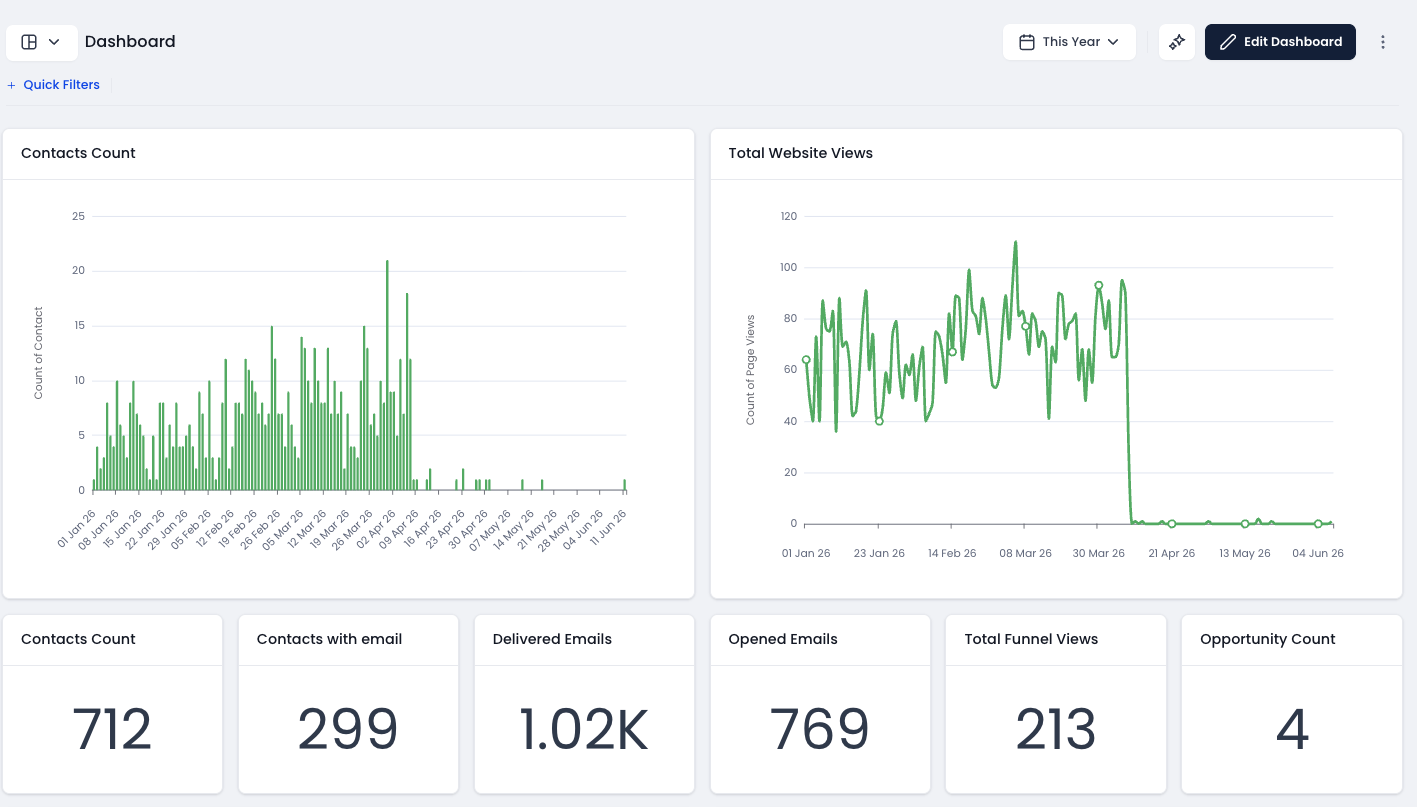This screenshot has height=807, width=1417.
Task: Click the 30 Mar 26 axis label on views chart
Action: point(1098,553)
